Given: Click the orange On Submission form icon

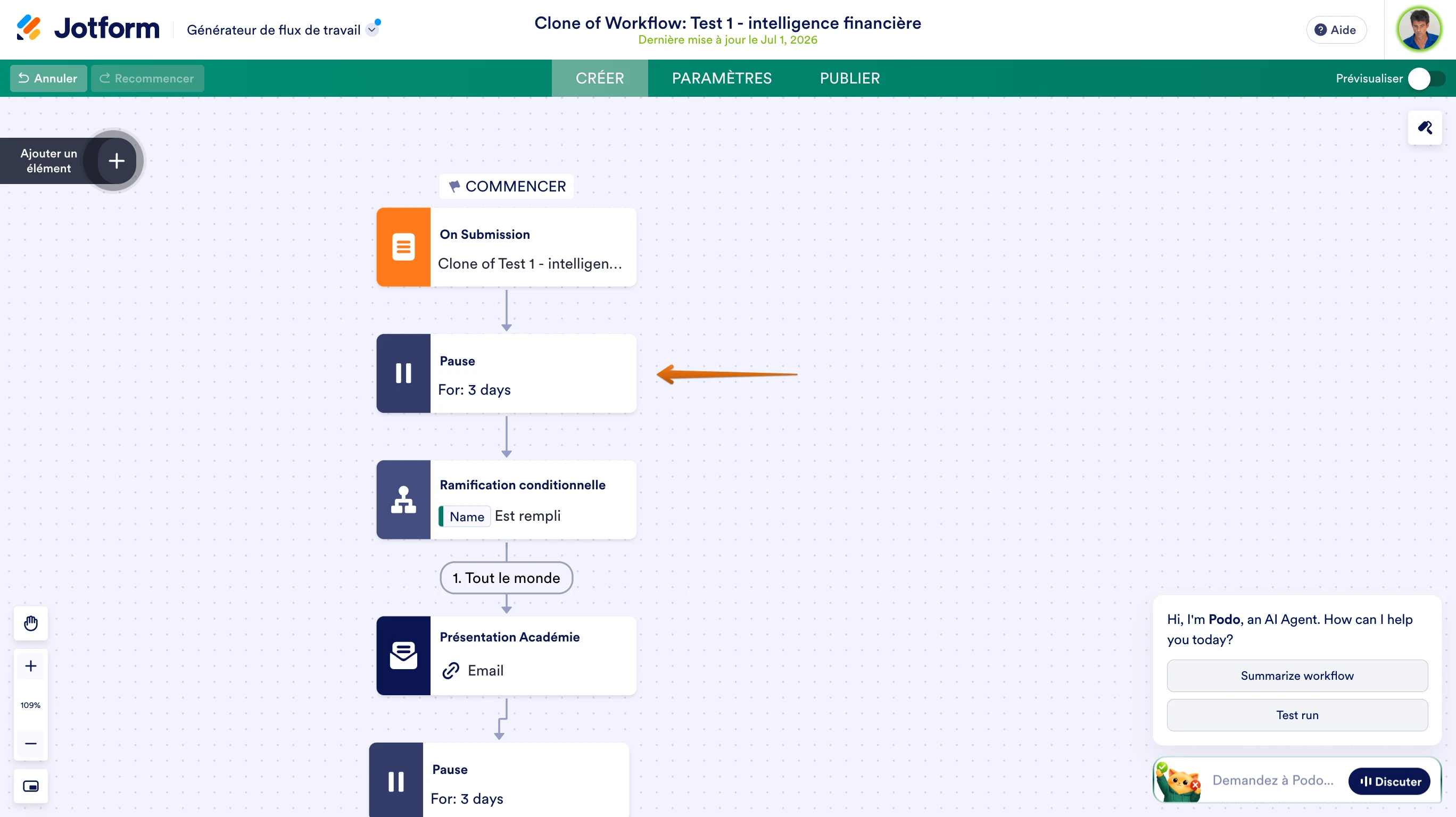Looking at the screenshot, I should [x=403, y=247].
